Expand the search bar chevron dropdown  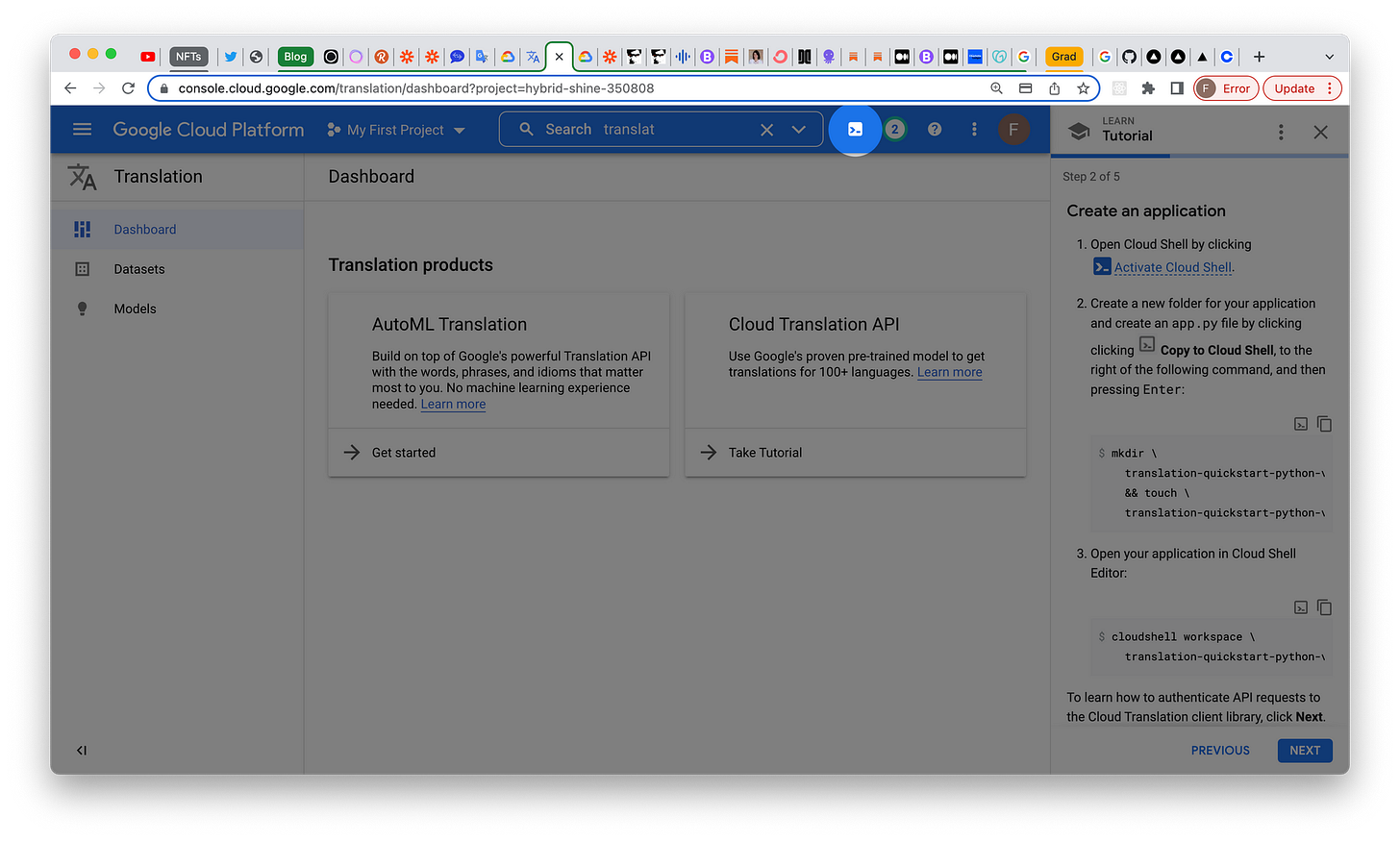point(799,130)
